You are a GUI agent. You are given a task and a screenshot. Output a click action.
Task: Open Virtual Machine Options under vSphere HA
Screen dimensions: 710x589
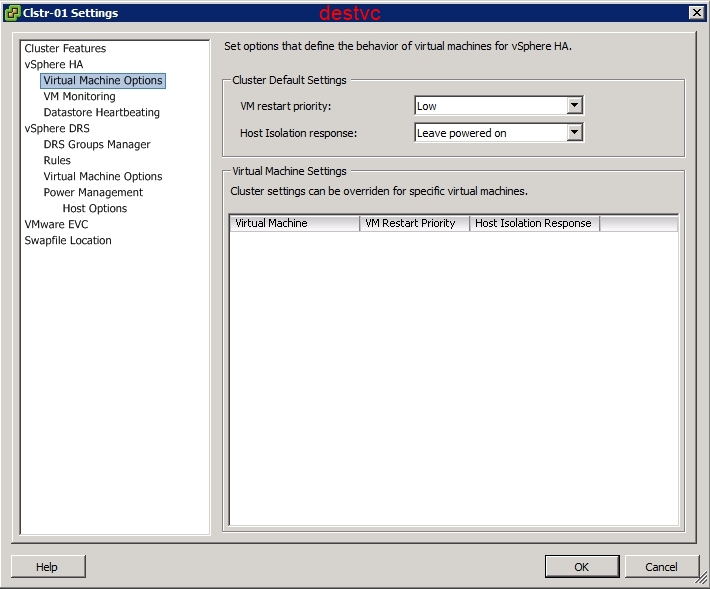tap(103, 81)
